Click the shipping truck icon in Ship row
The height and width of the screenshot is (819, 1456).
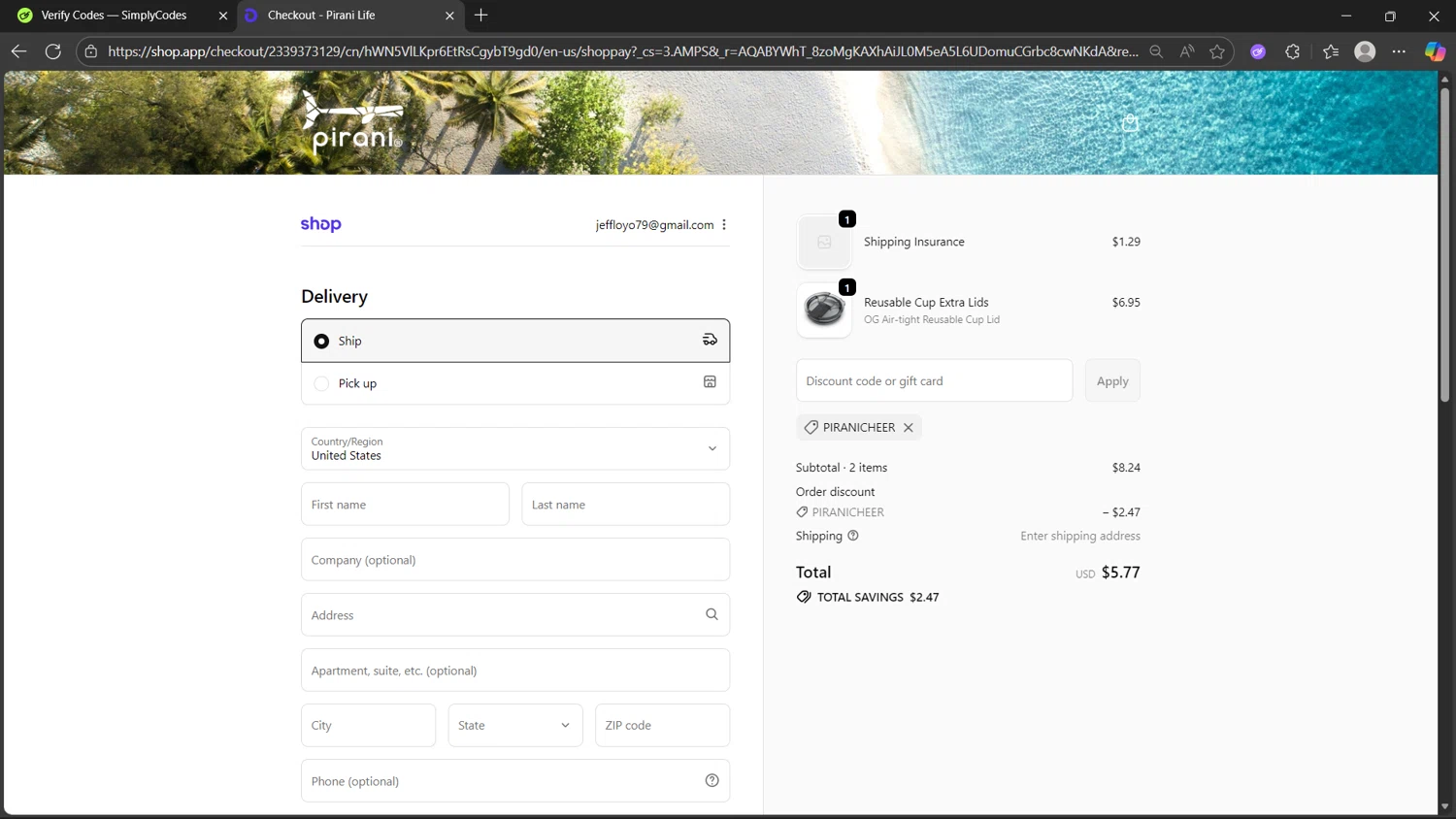tap(710, 340)
